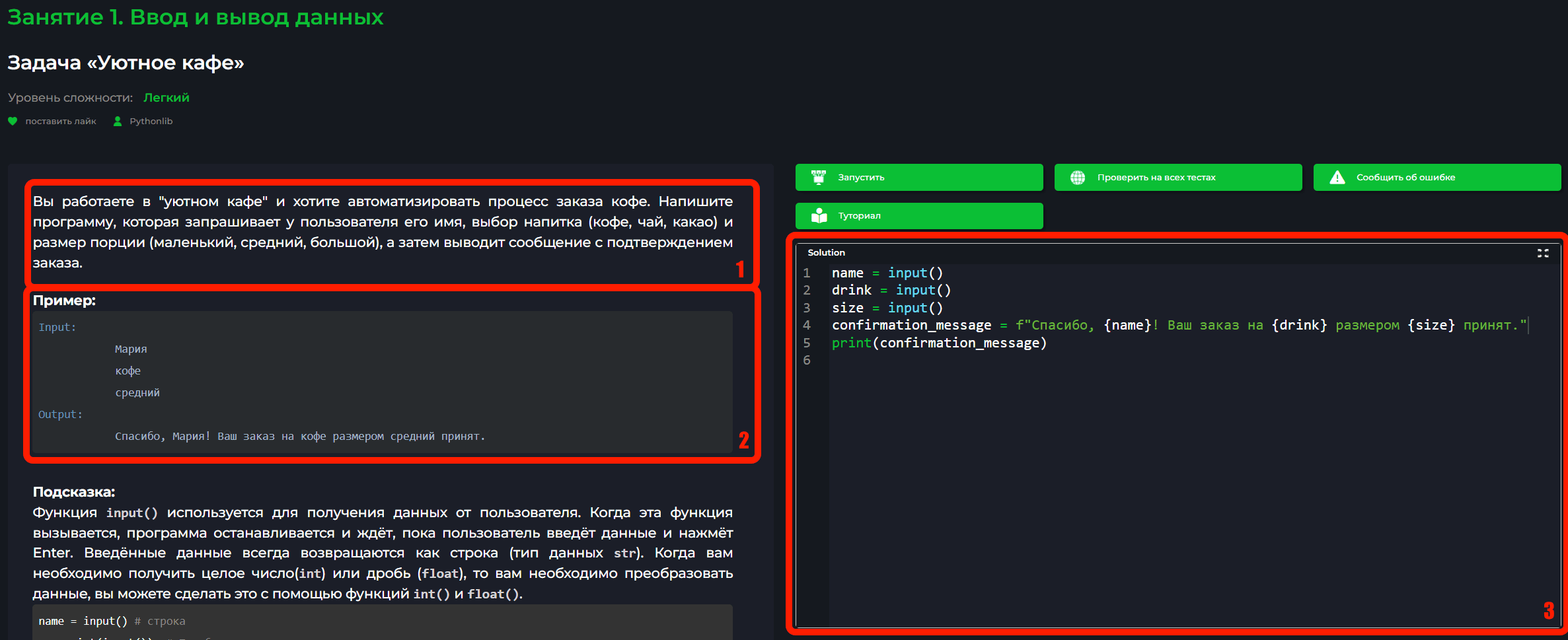Click the Pythonlib author user icon
Screen dimensions: 1568x640
pyautogui.click(x=118, y=121)
